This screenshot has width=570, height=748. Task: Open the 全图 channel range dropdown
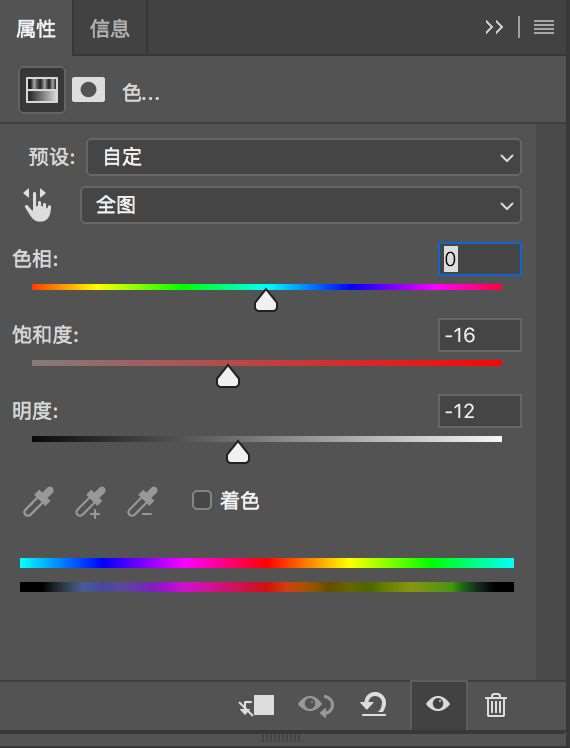301,205
